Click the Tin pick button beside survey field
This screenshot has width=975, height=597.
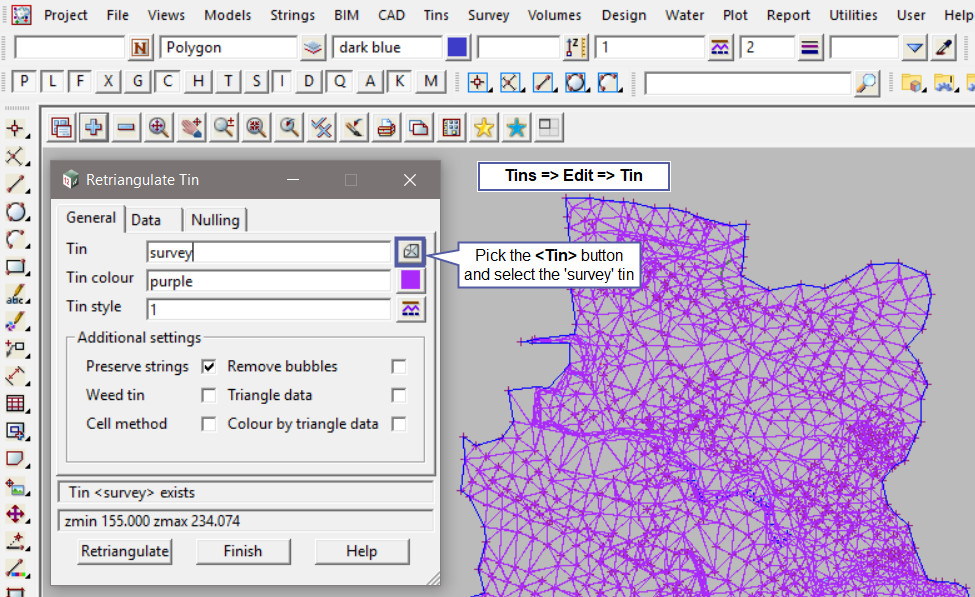coord(410,252)
